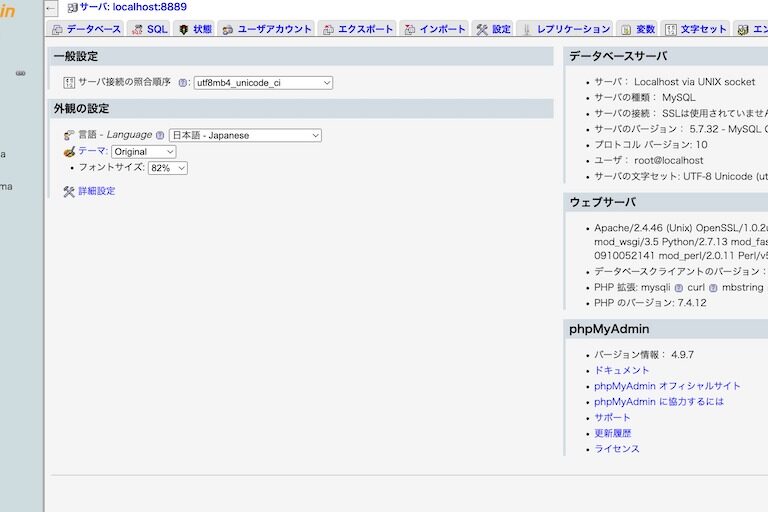Screen dimensions: 768x512
Task: Click the replication tab icon
Action: pos(527,30)
